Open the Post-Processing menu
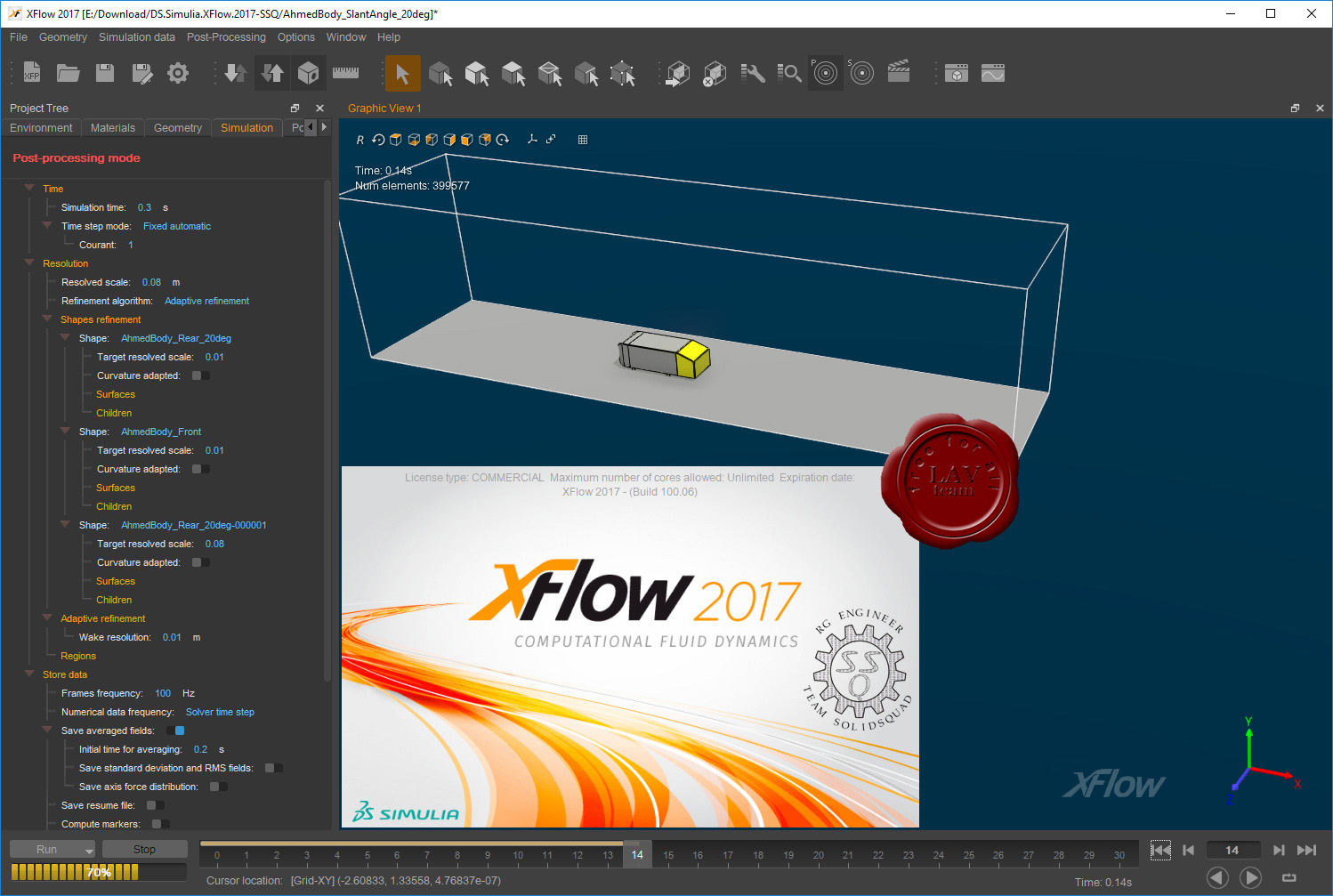The height and width of the screenshot is (896, 1333). pos(226,37)
